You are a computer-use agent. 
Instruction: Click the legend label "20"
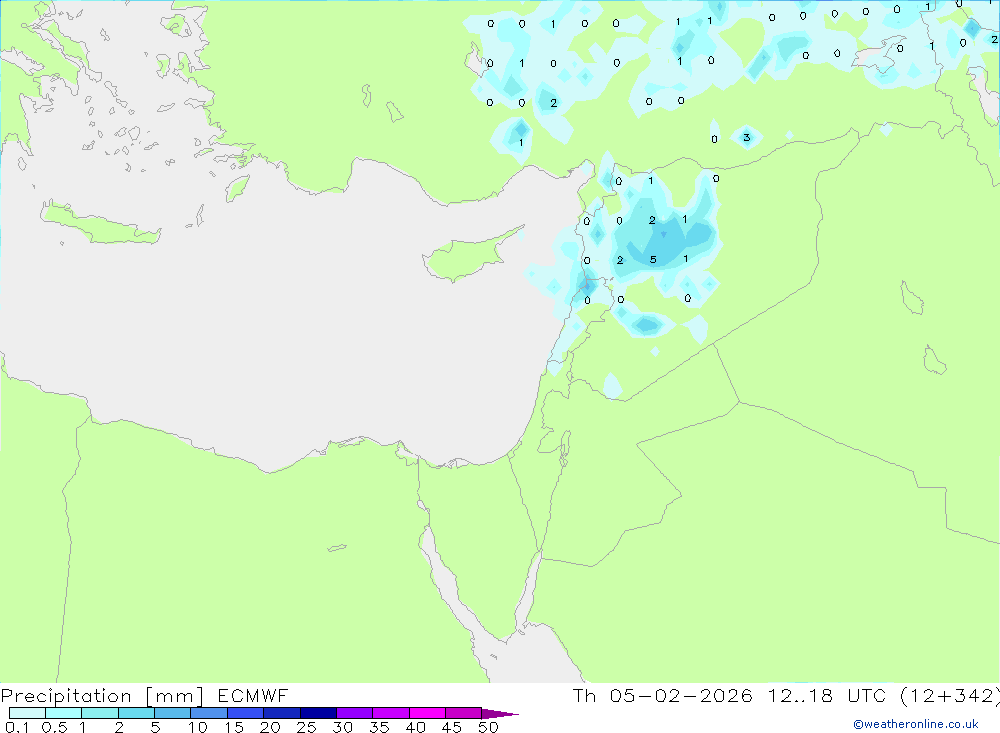[x=270, y=727]
